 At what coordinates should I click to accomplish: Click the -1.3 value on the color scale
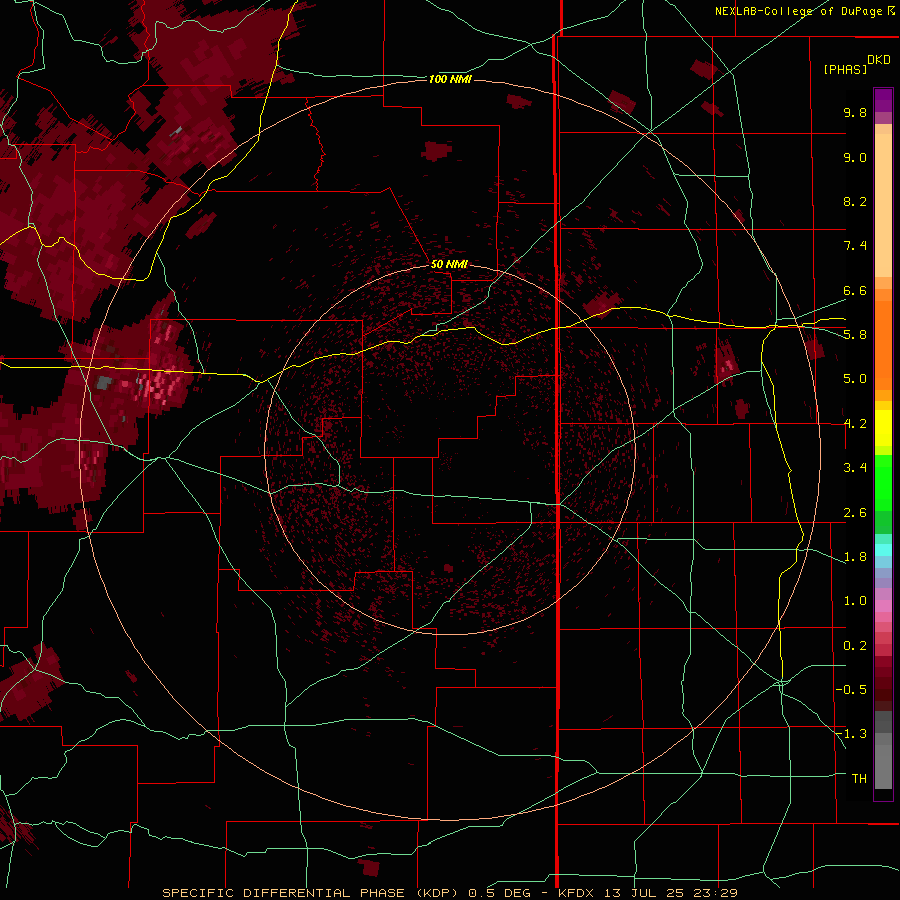[851, 734]
